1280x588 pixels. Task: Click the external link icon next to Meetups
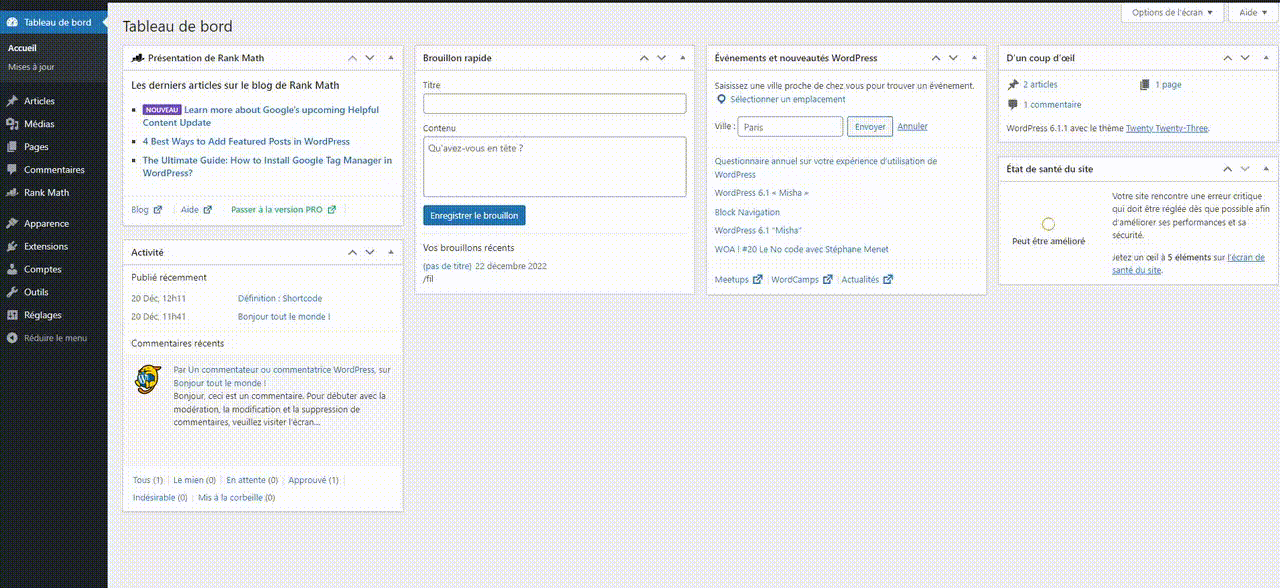[758, 280]
